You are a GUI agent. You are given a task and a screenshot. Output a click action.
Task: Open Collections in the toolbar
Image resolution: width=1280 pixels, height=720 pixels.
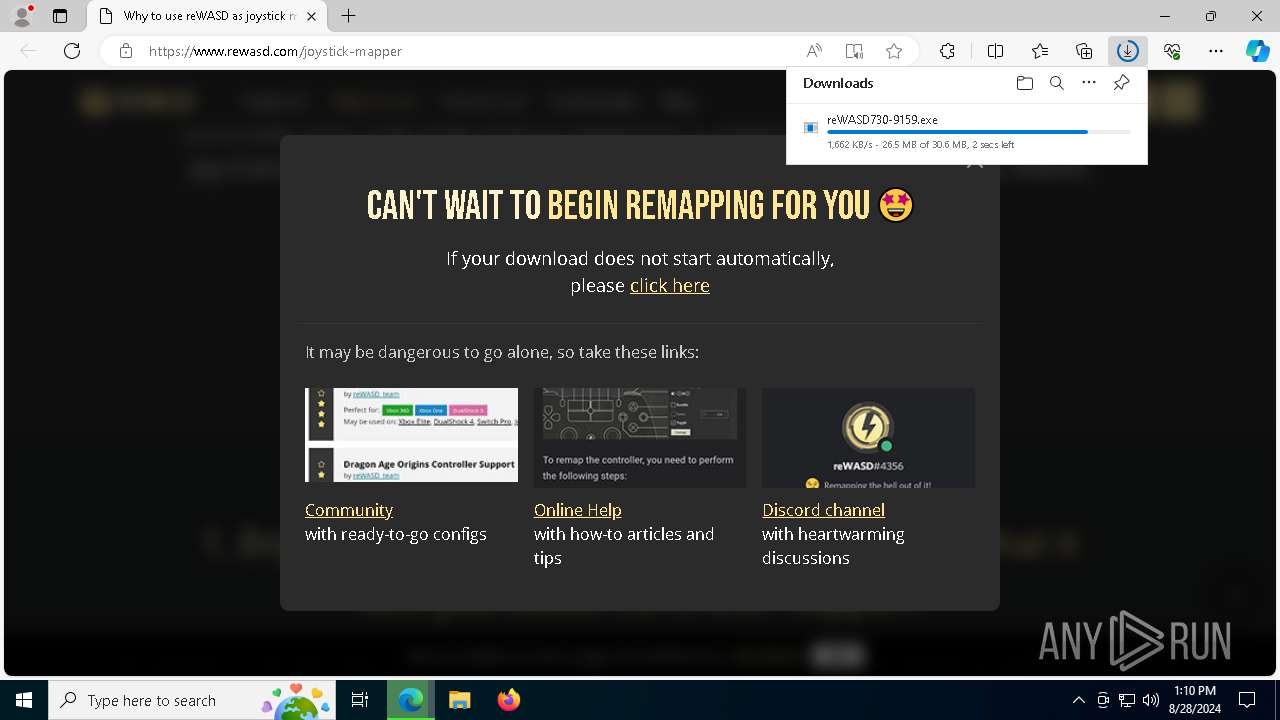tap(1084, 51)
